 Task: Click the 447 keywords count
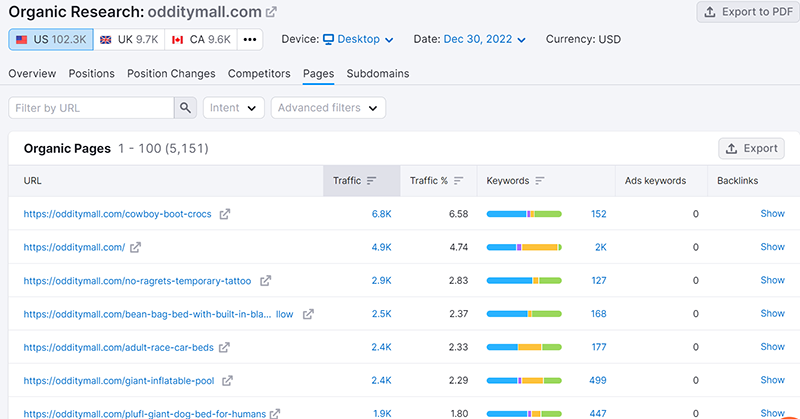[597, 413]
